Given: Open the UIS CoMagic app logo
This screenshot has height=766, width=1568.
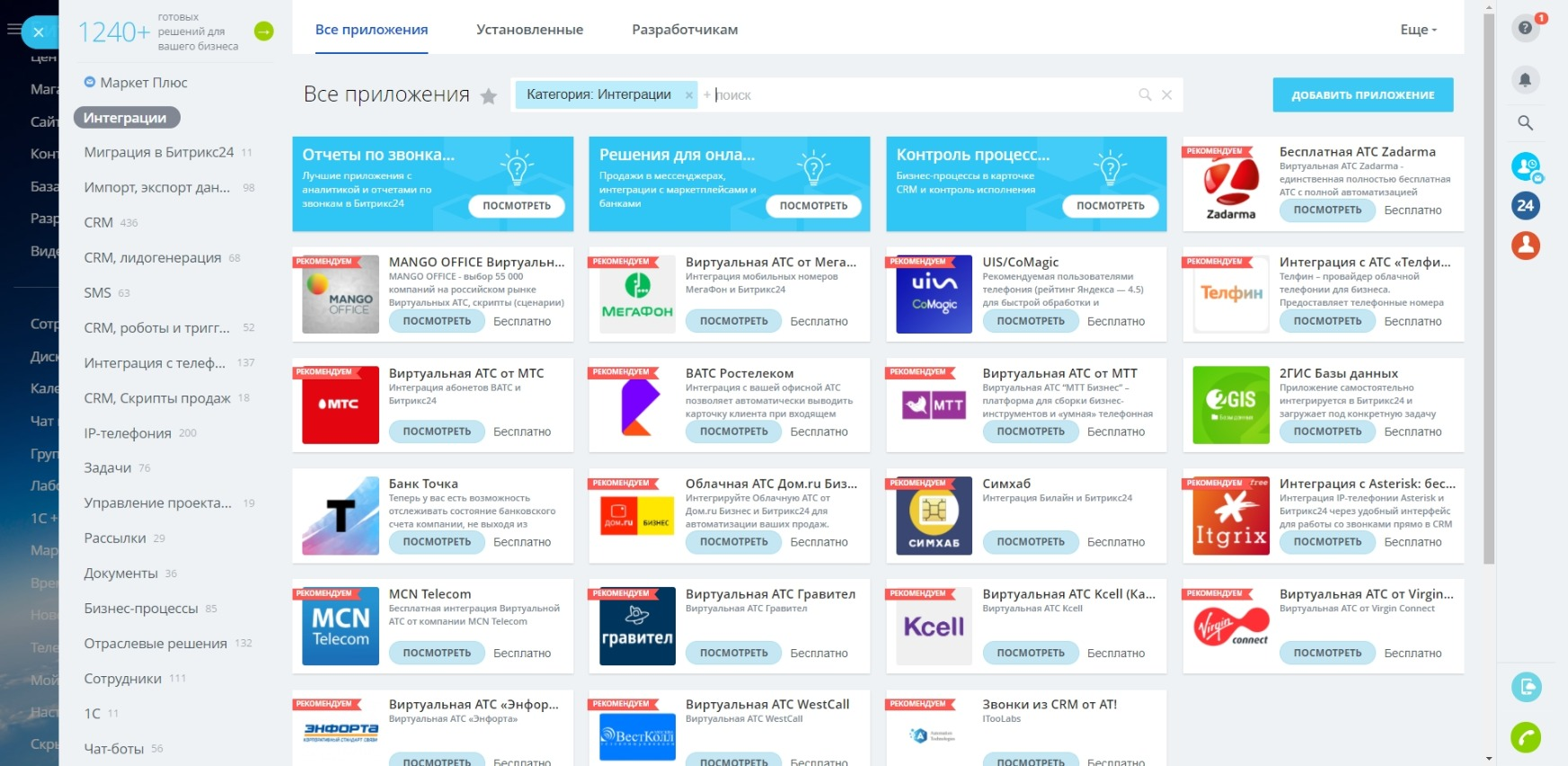Looking at the screenshot, I should (x=934, y=294).
